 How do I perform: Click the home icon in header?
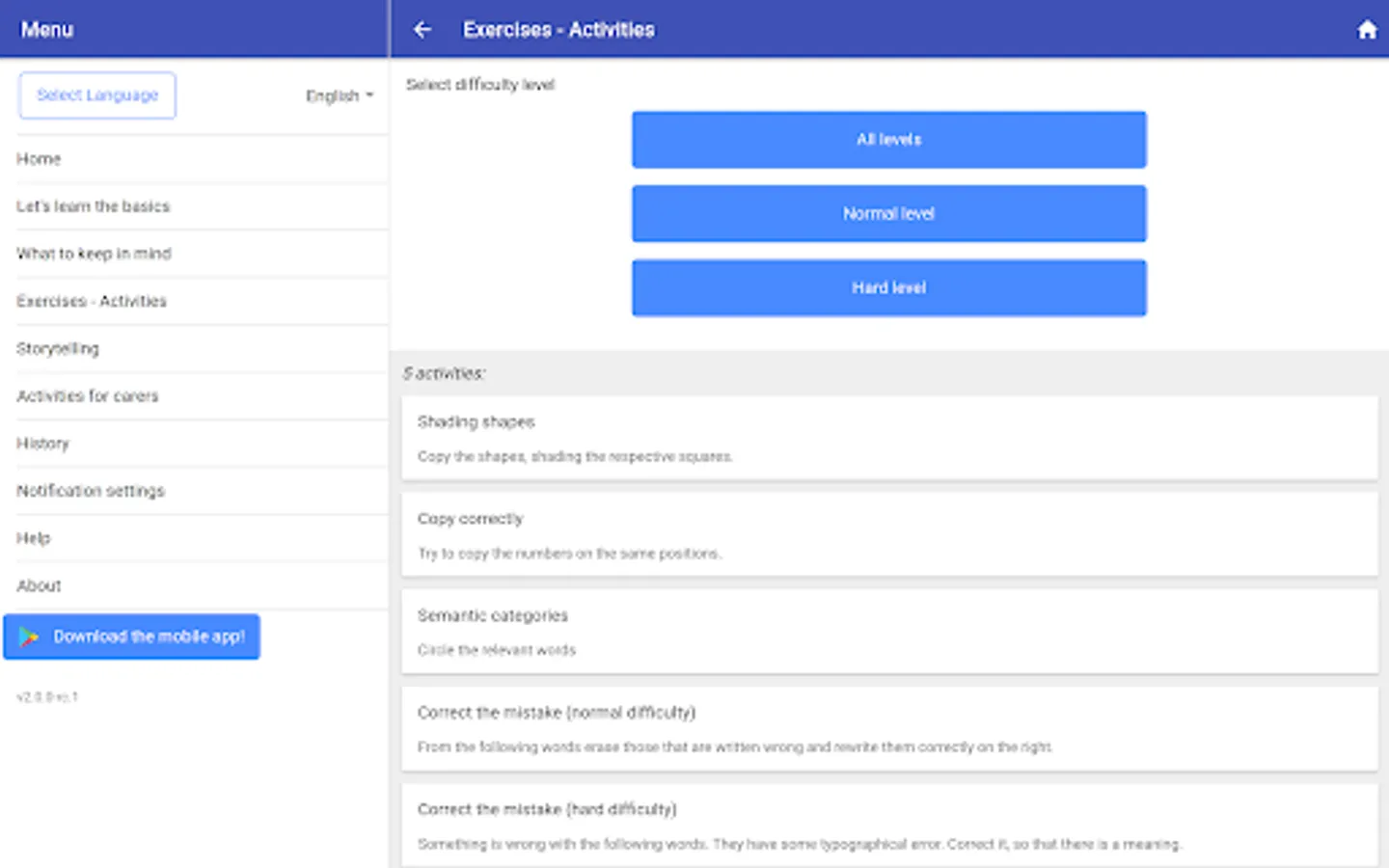(x=1367, y=30)
